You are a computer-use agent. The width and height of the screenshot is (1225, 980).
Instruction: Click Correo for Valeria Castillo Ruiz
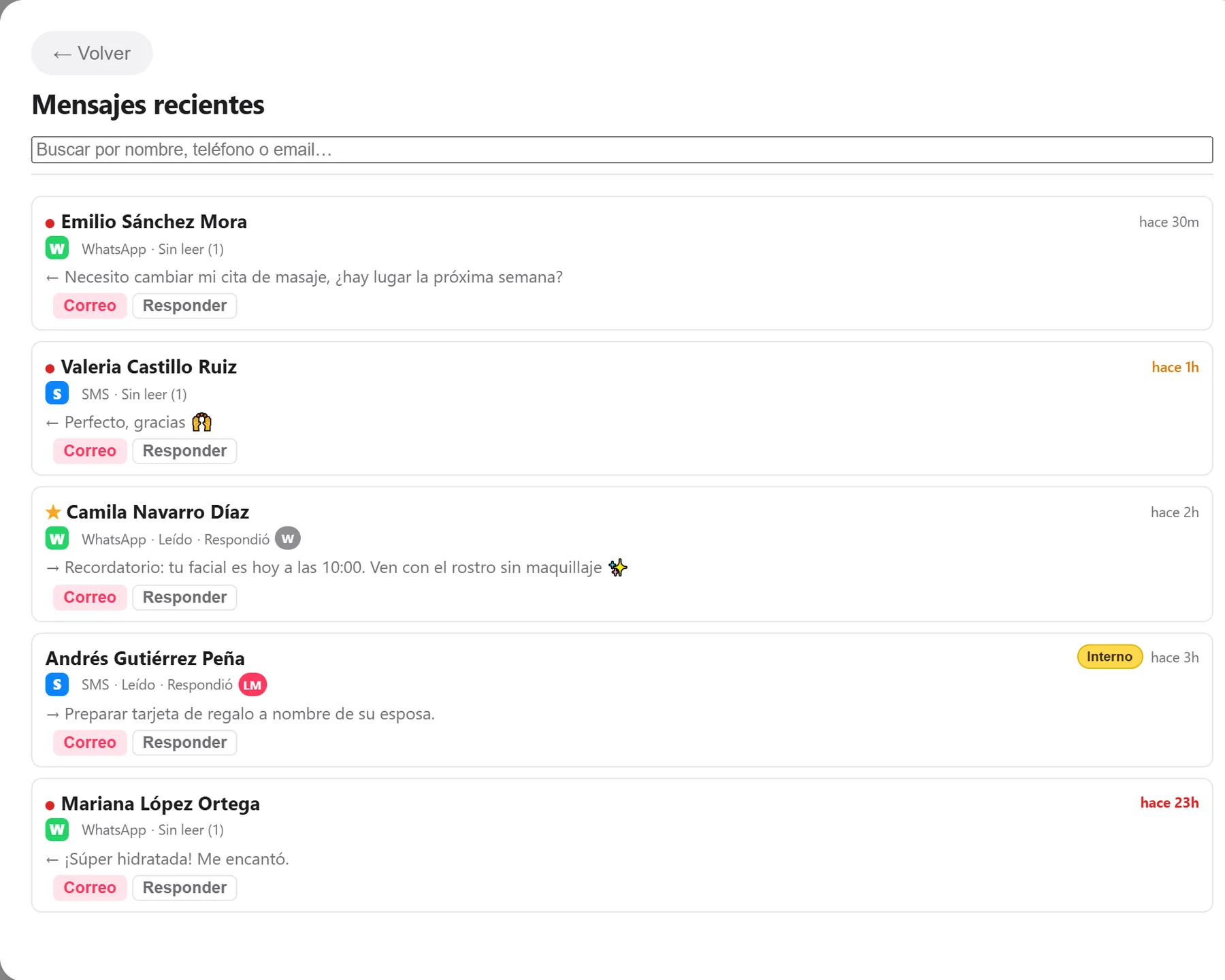tap(90, 451)
